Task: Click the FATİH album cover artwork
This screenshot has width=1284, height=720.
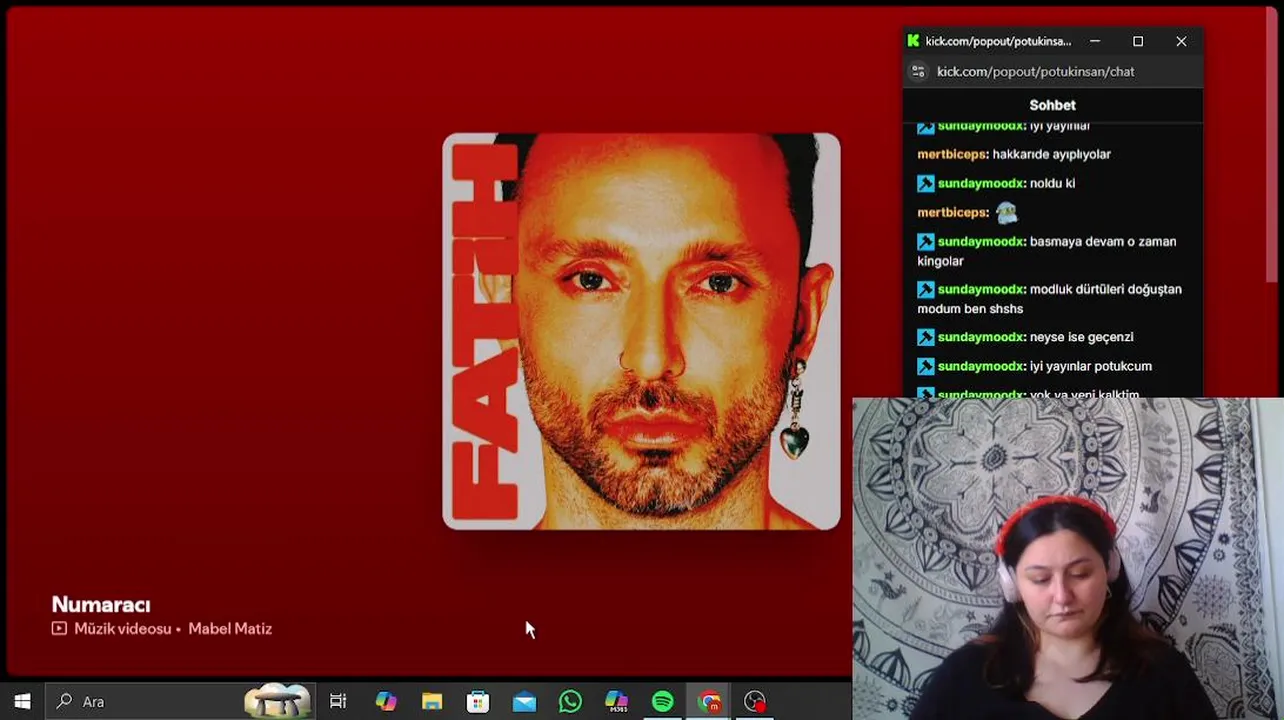Action: (641, 331)
